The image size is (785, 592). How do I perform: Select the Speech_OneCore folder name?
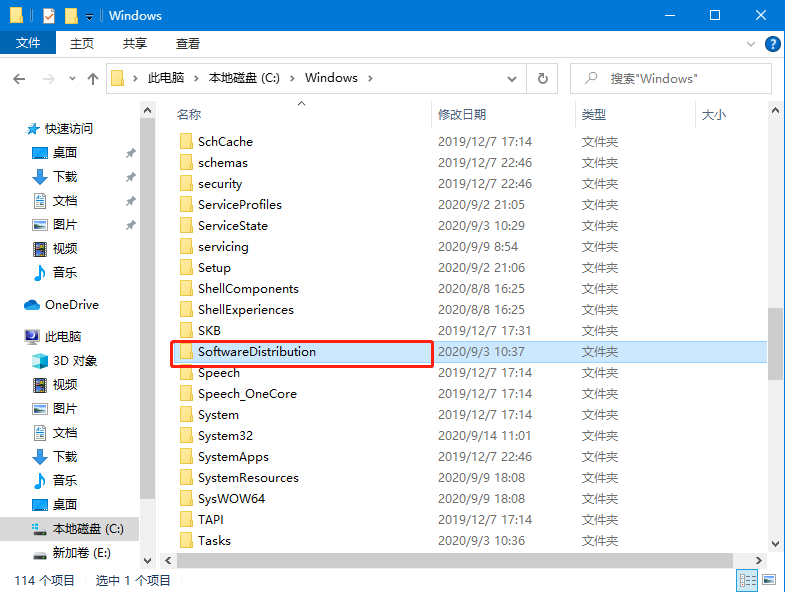pos(247,394)
